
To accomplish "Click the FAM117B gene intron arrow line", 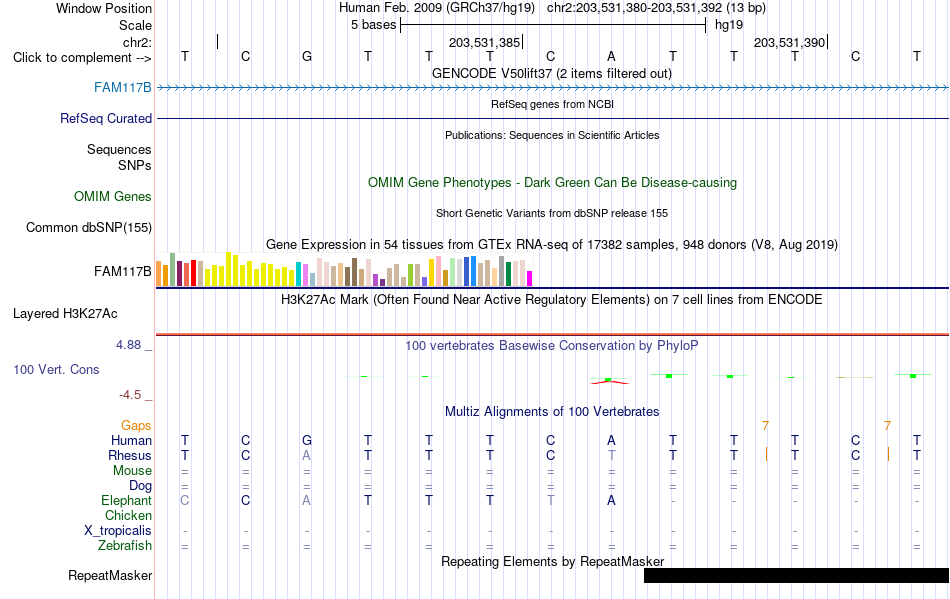I will (x=553, y=88).
